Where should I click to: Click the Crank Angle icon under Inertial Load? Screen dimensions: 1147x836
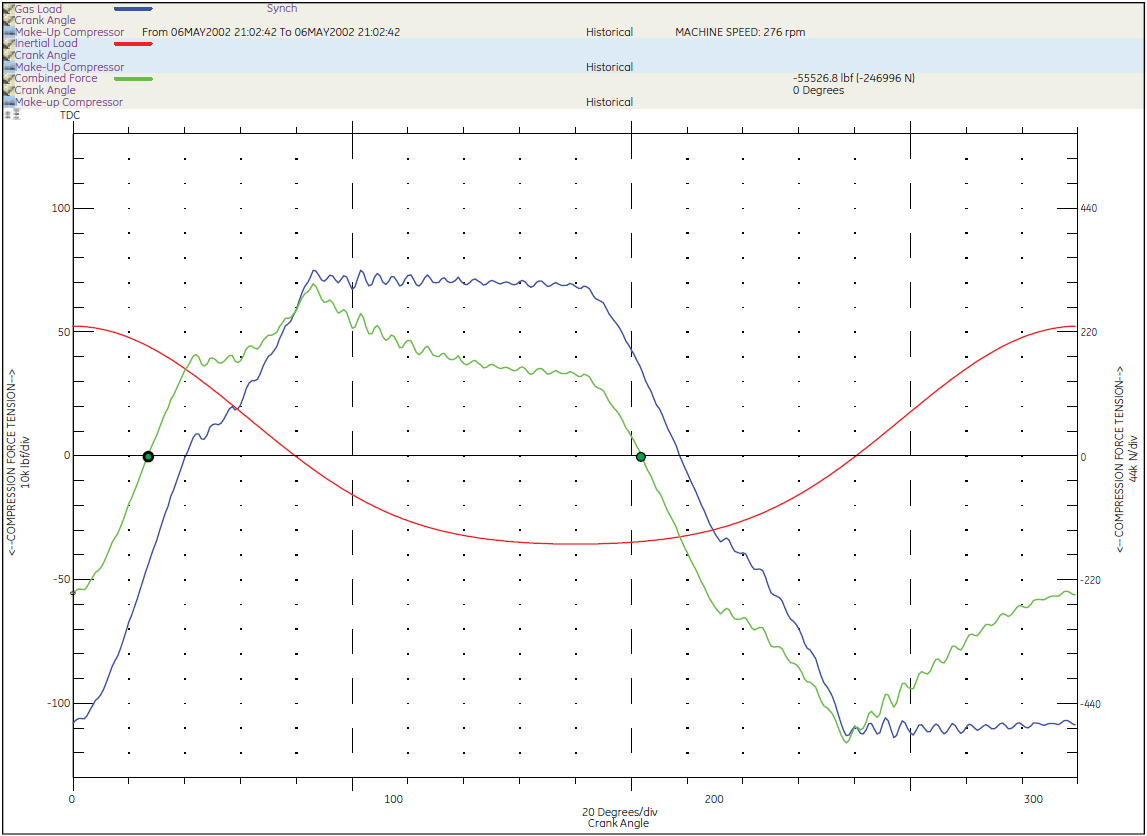click(10, 55)
